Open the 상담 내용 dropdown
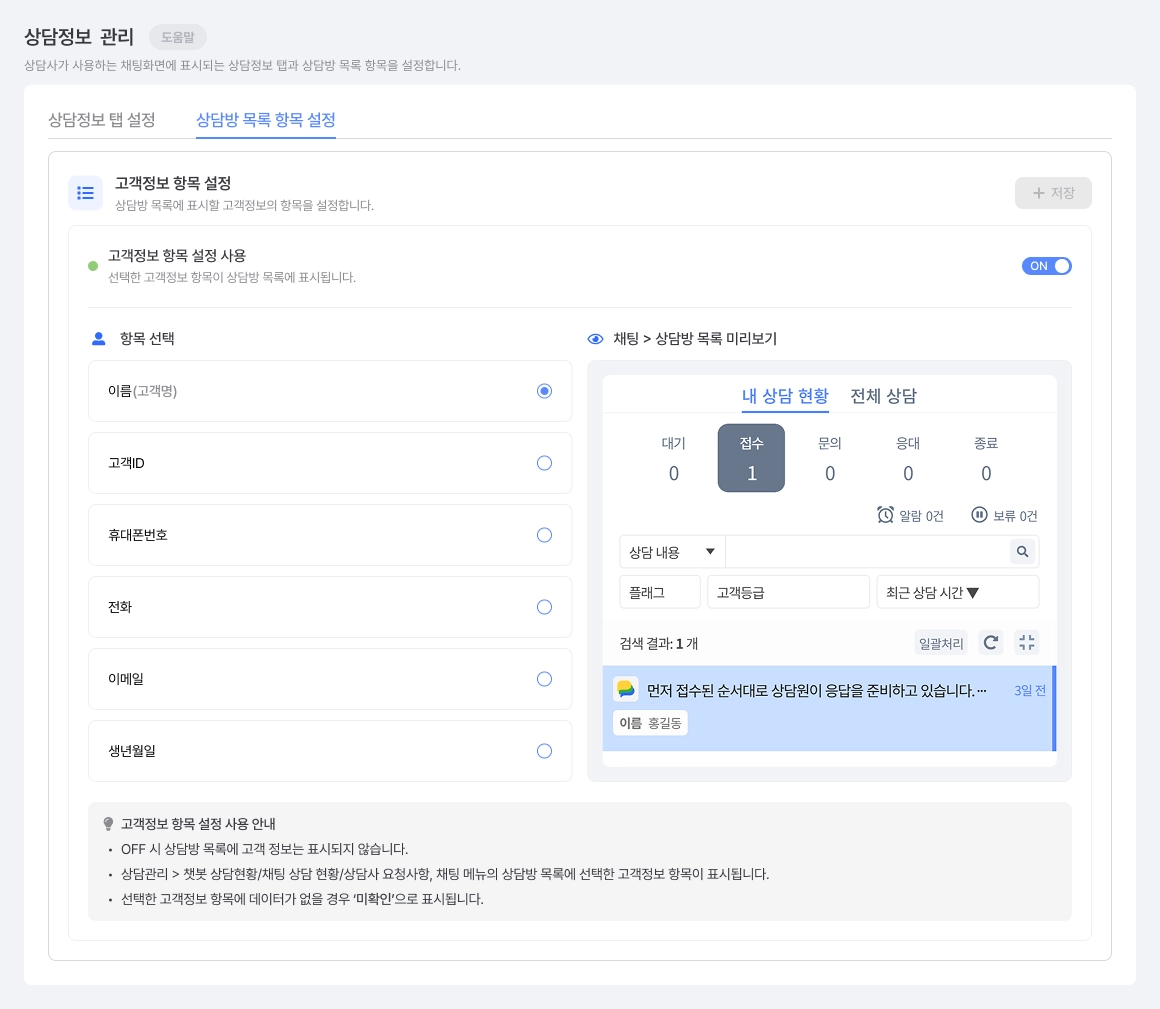The height and width of the screenshot is (1009, 1160). (672, 552)
